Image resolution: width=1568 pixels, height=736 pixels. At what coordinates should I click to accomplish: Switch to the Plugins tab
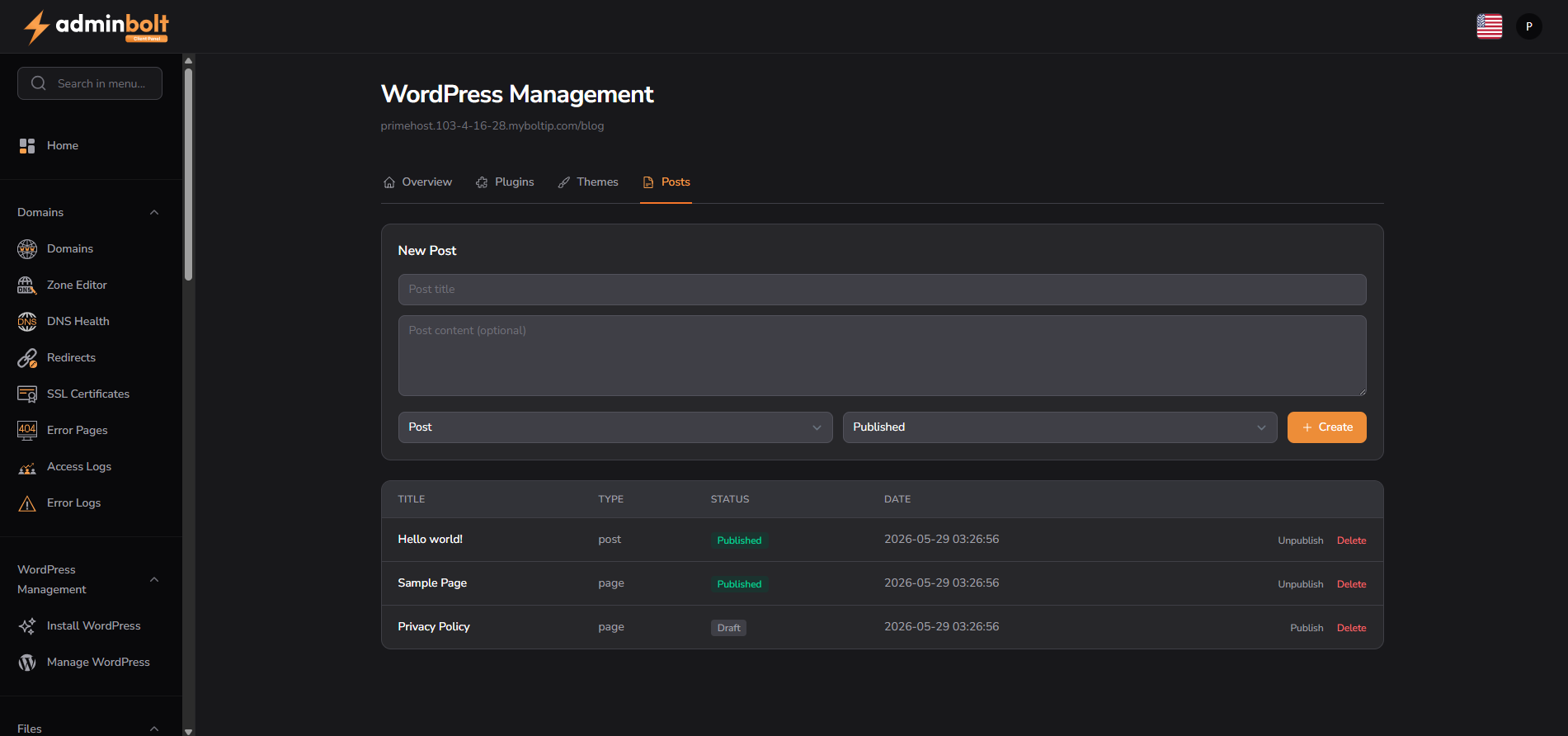click(x=505, y=182)
